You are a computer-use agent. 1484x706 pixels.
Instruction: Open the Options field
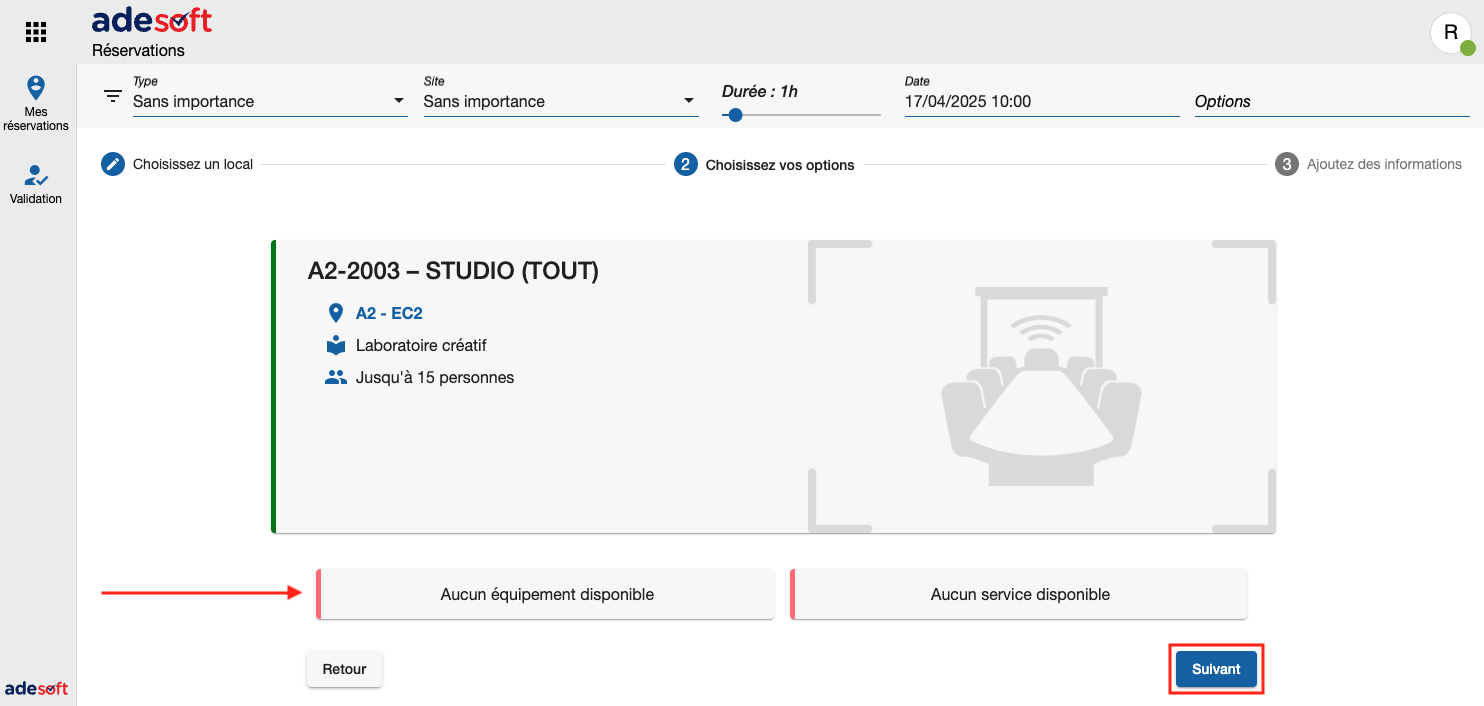pos(1331,101)
